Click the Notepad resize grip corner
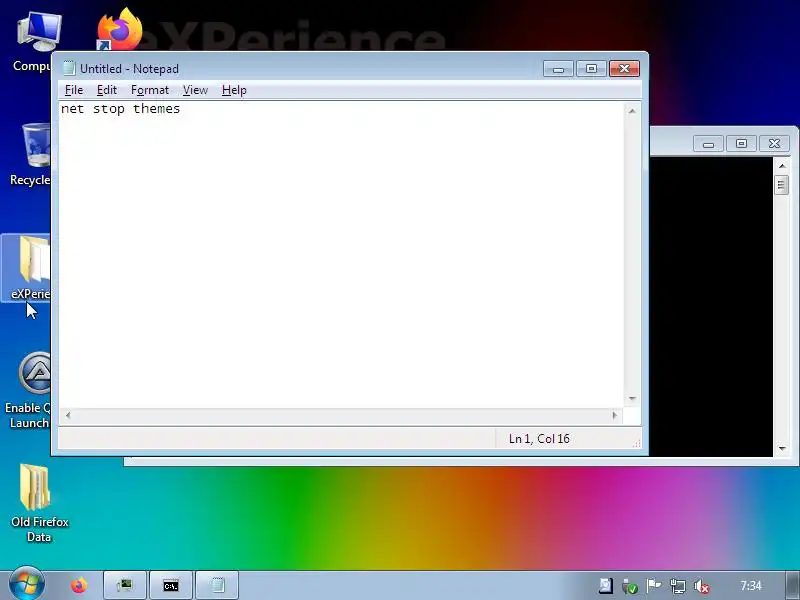 pyautogui.click(x=636, y=443)
